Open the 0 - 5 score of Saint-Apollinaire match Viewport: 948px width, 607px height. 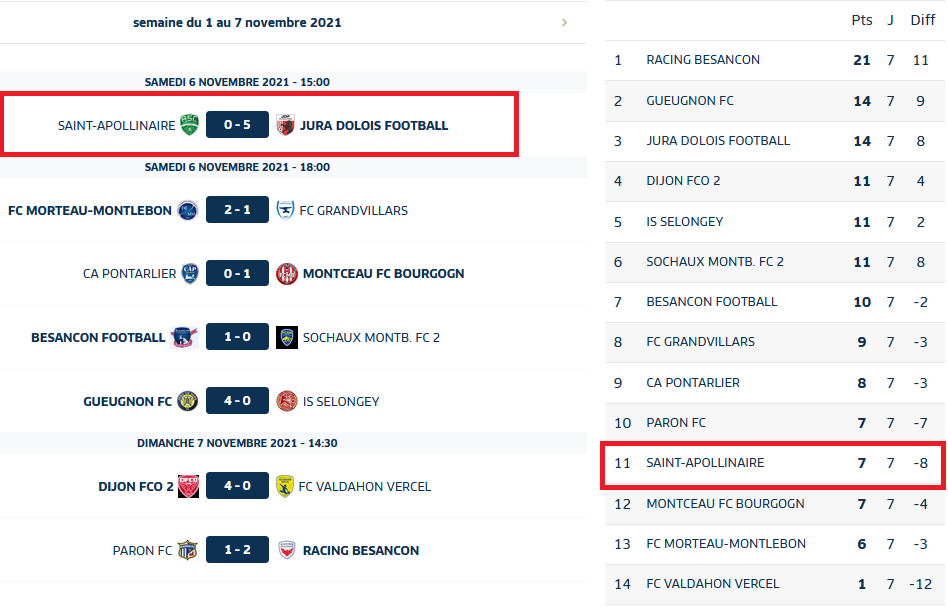pos(237,125)
